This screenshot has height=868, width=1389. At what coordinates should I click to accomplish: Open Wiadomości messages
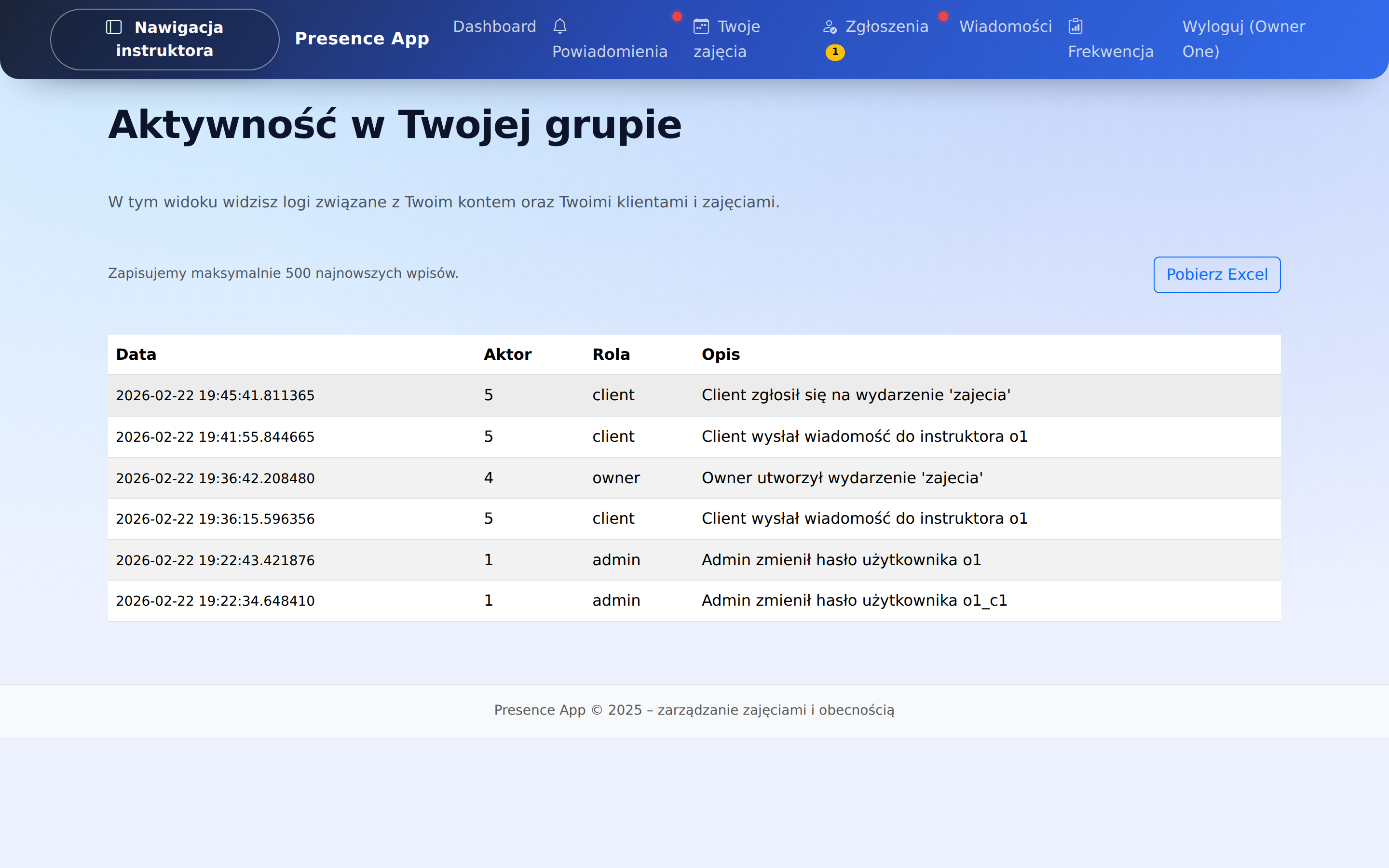(x=1006, y=27)
